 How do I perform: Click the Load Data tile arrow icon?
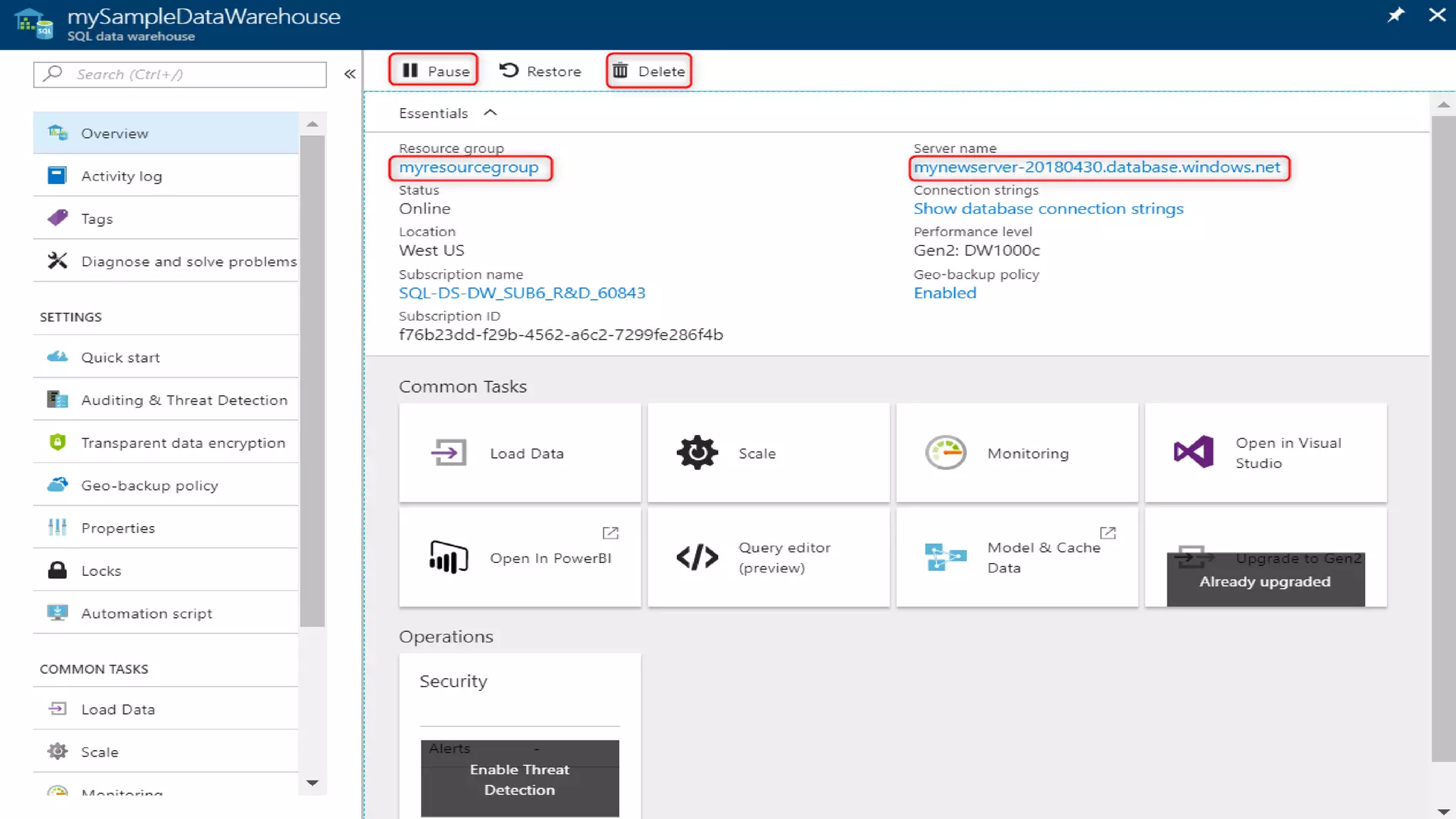(449, 452)
